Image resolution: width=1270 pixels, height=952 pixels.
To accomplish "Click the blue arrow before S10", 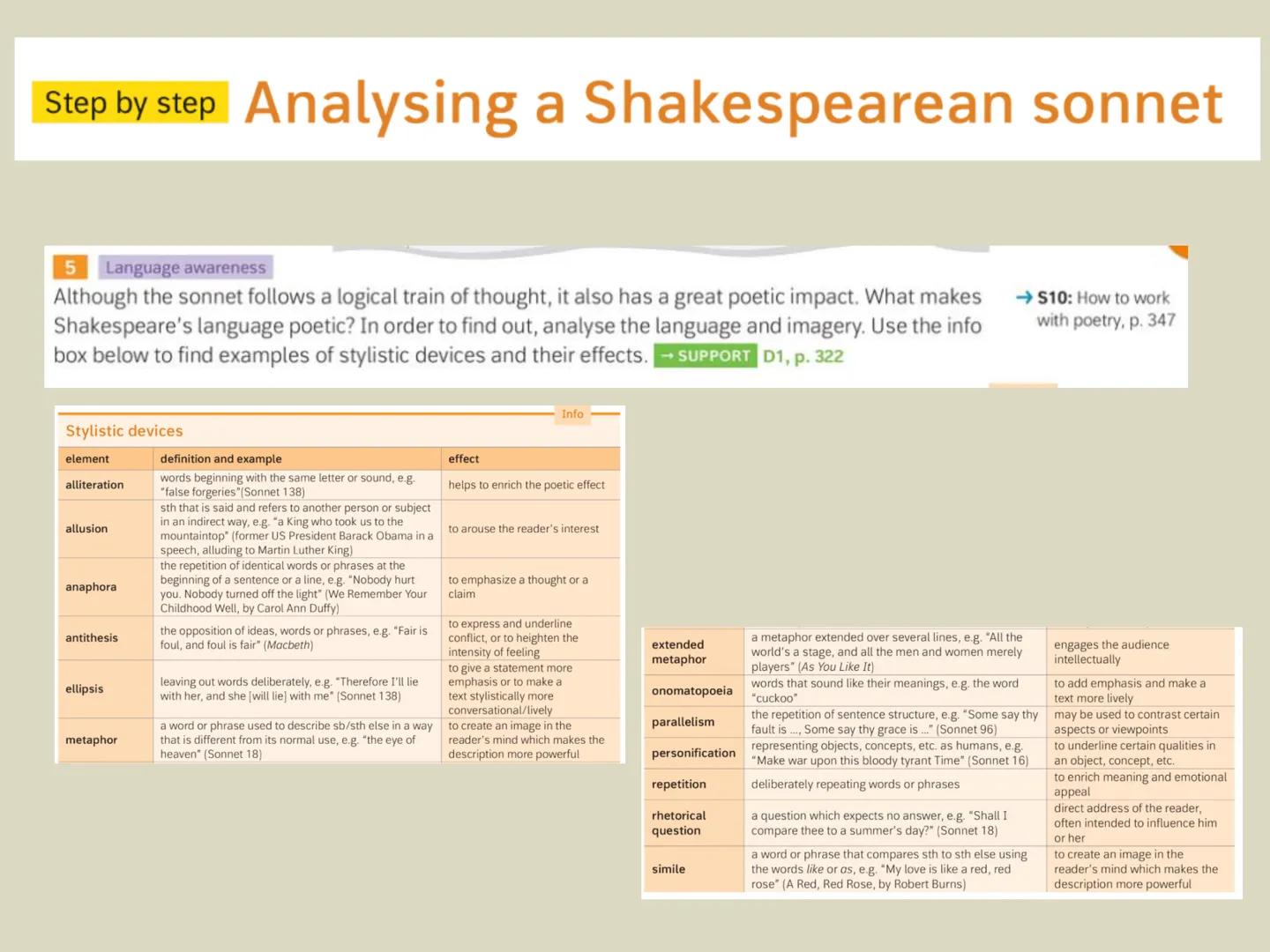I will 1024,298.
